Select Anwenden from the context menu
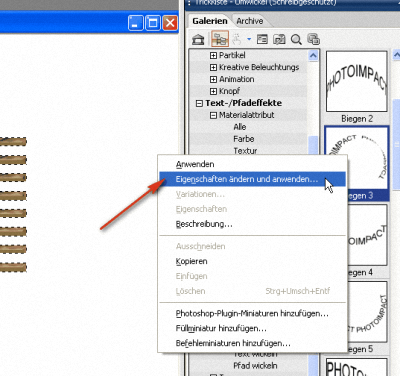Screen dimensions: 400x376 (195, 164)
